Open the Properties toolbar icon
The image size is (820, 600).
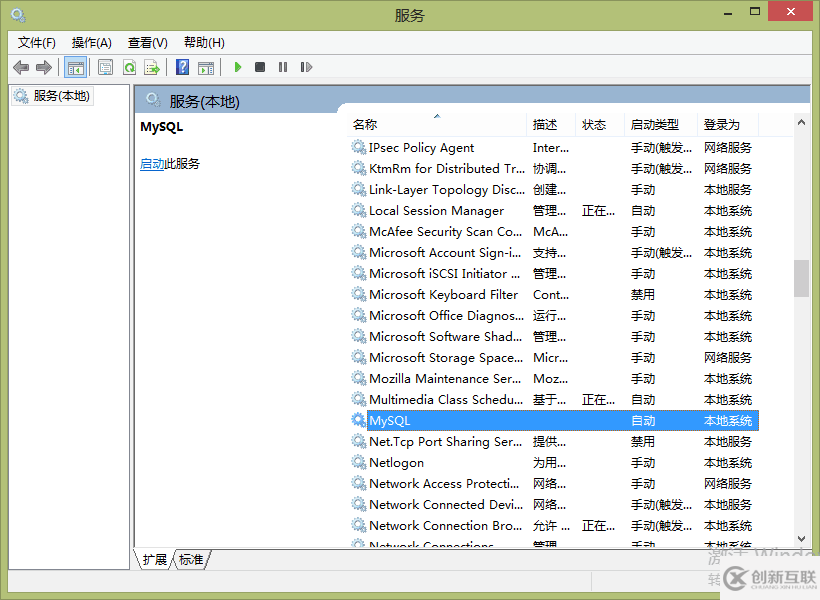106,67
